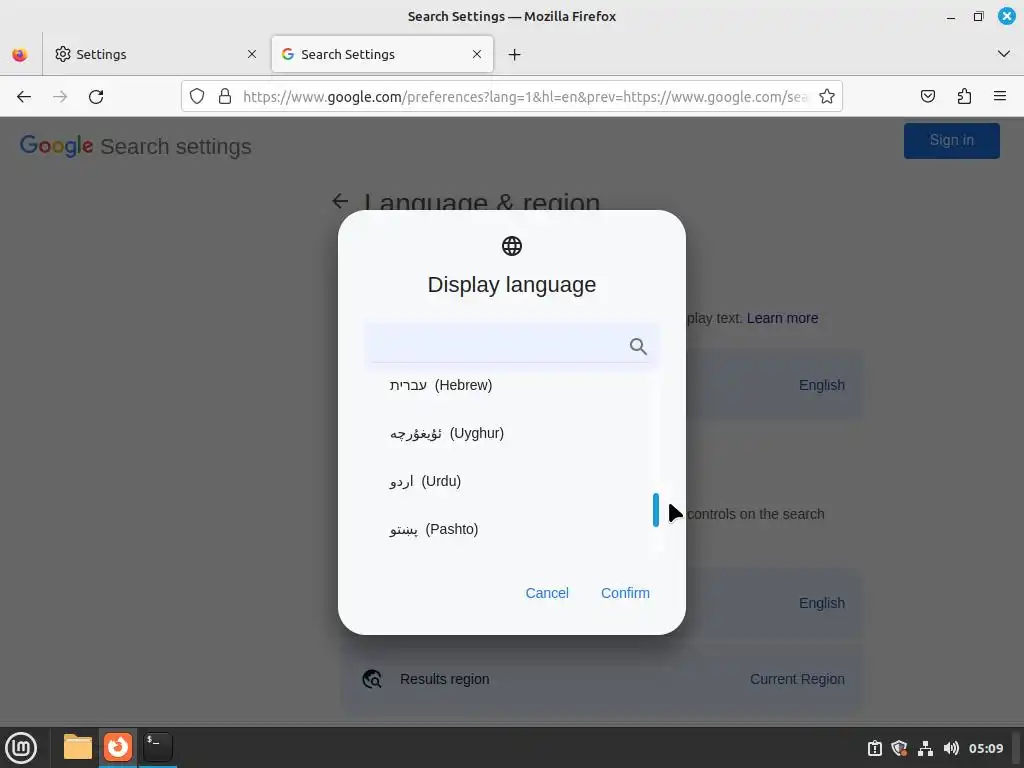Reload the current page
1024x768 pixels.
click(96, 97)
